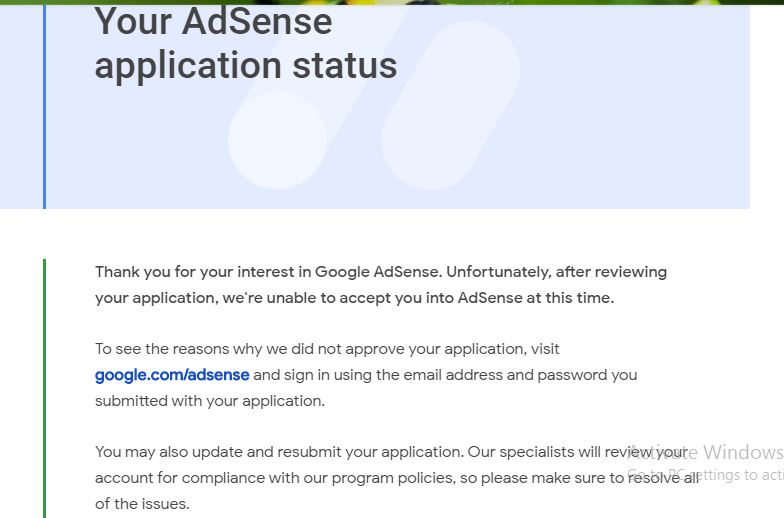The height and width of the screenshot is (518, 784).
Task: Click the 'application status' heading line
Action: (x=246, y=66)
